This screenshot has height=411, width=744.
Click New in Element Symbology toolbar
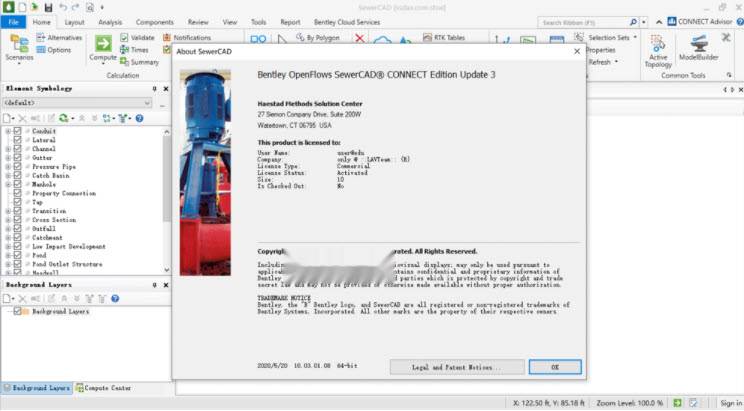pos(7,118)
